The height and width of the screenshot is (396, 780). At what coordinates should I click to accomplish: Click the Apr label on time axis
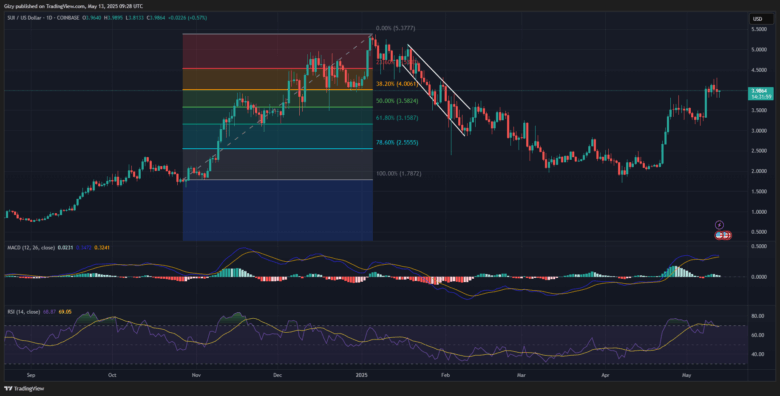tap(605, 376)
